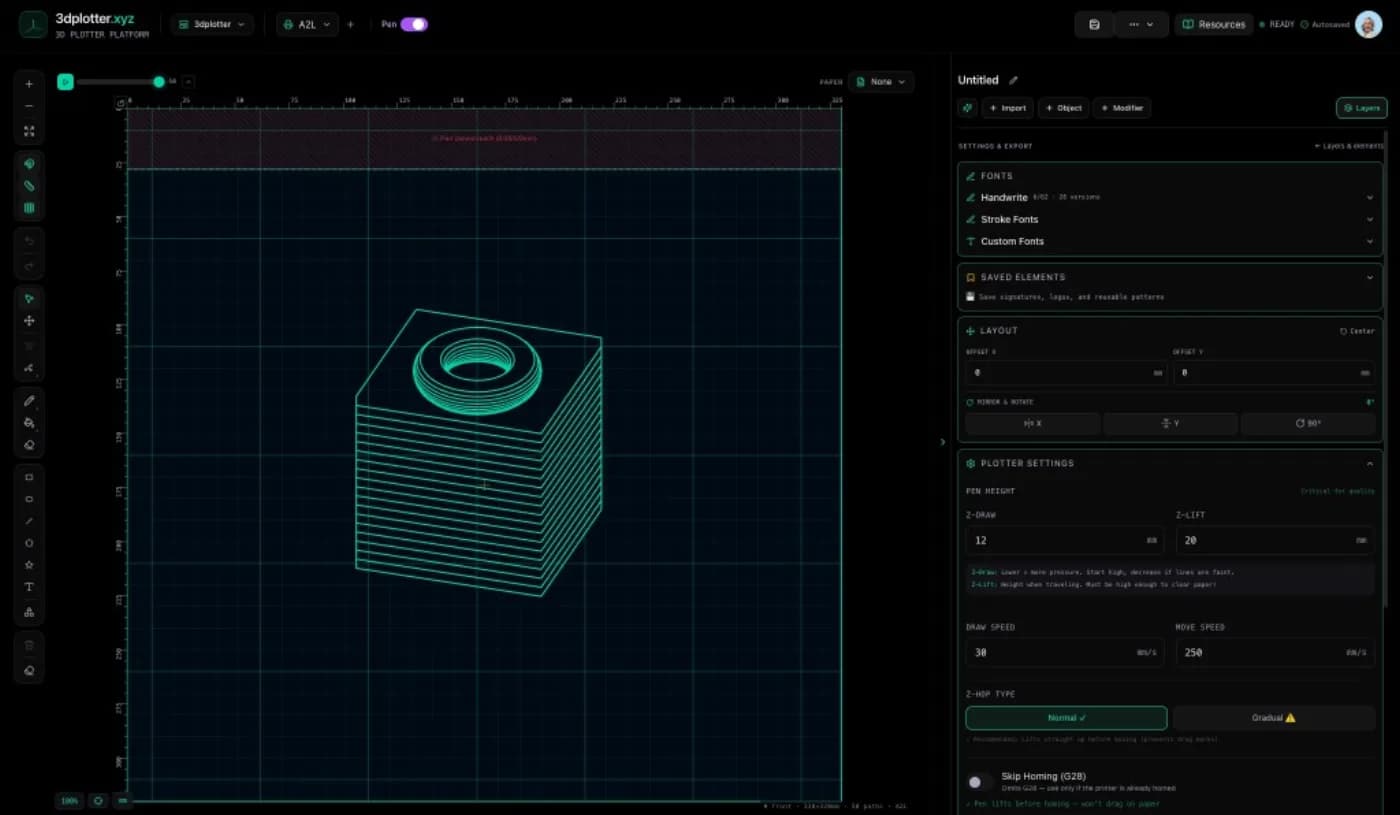Click the Z-Draw value field
Screen dimensions: 1400x815
tap(1065, 540)
